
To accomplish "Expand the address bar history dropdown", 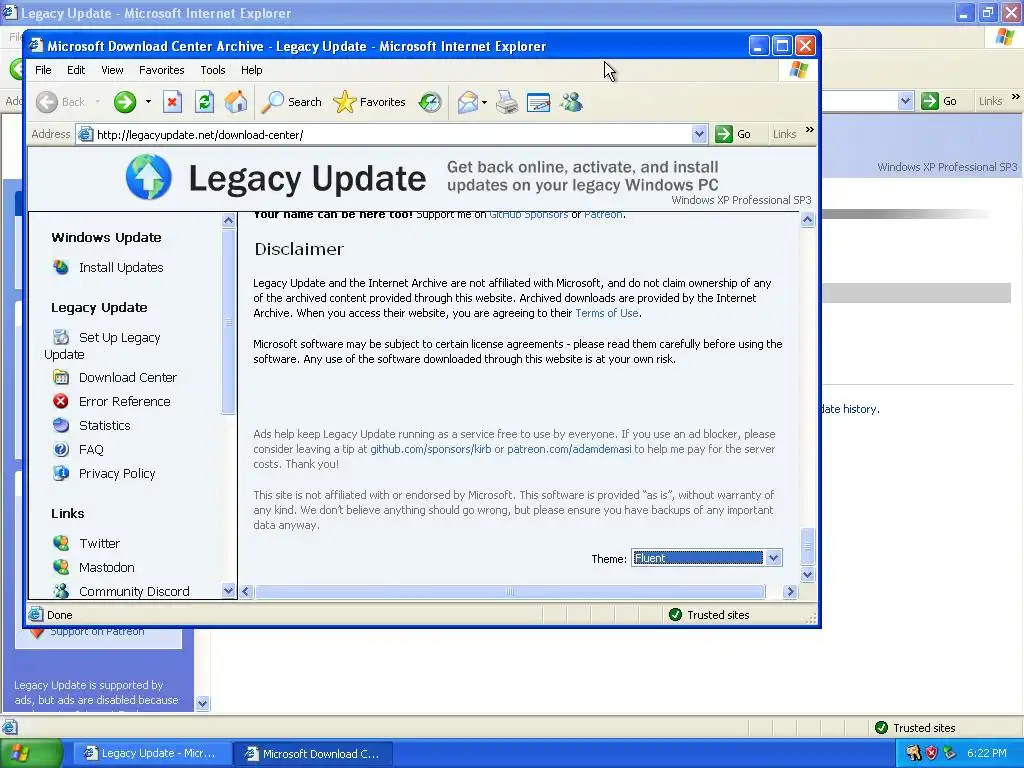I will (699, 135).
